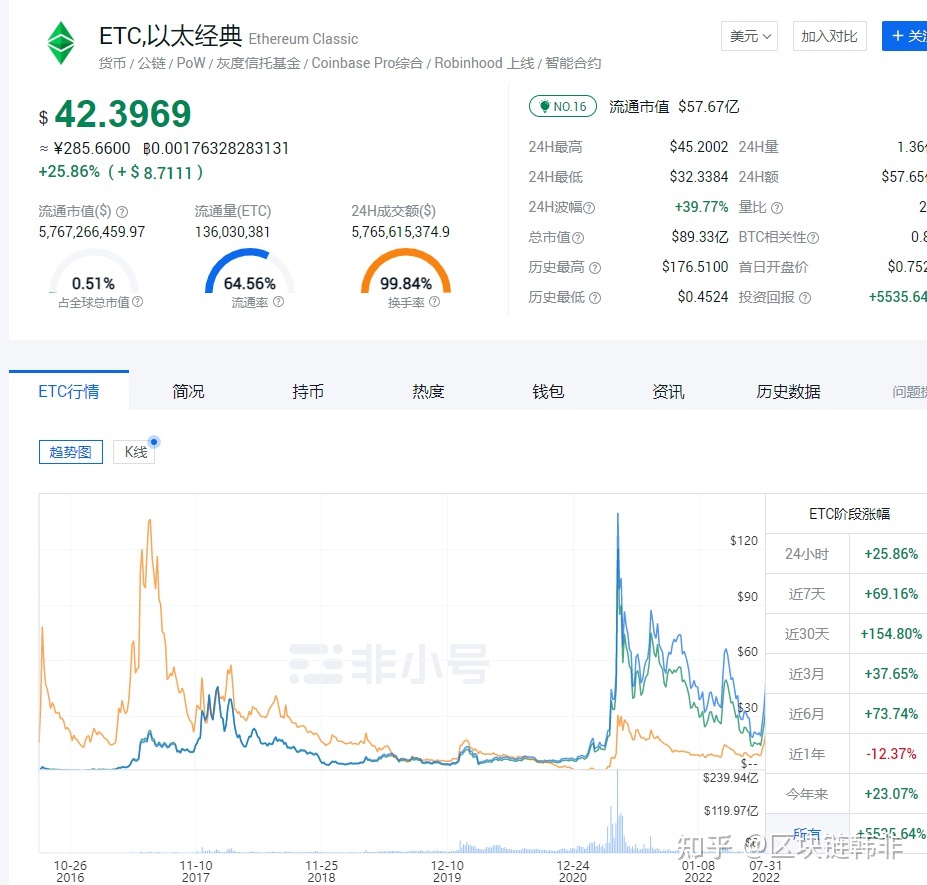The image size is (927, 885).
Task: Click help icon next to 投资回报
Action: pos(805,298)
